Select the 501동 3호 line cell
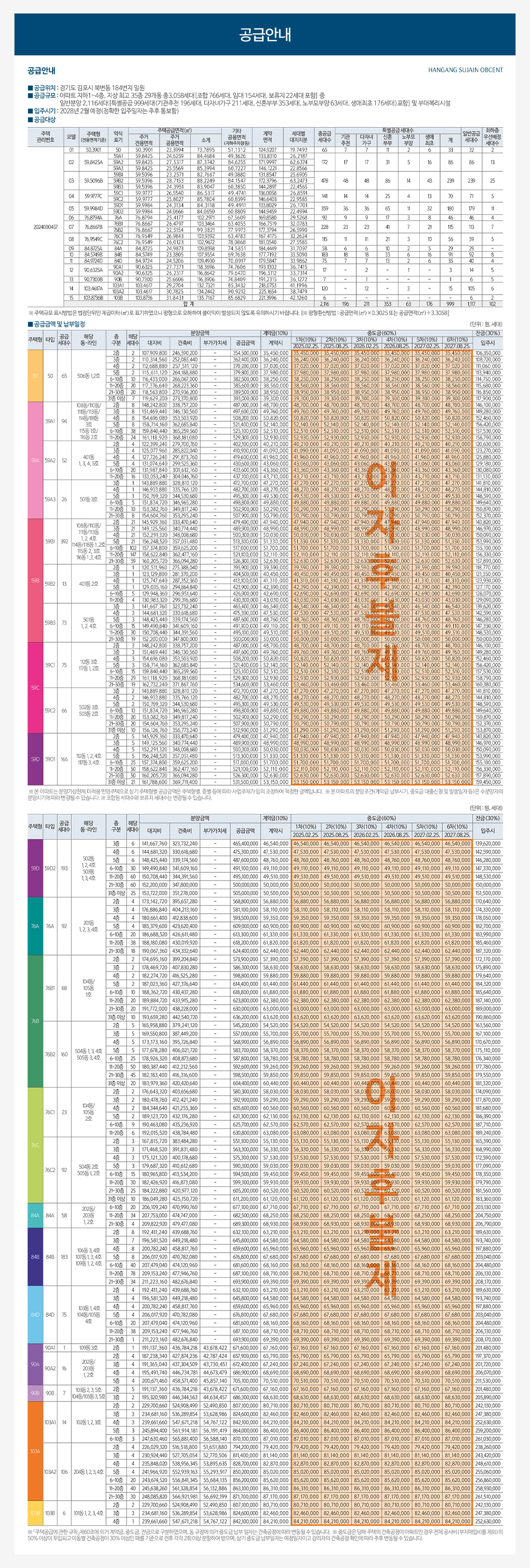The width and height of the screenshot is (530, 1568). (88, 499)
